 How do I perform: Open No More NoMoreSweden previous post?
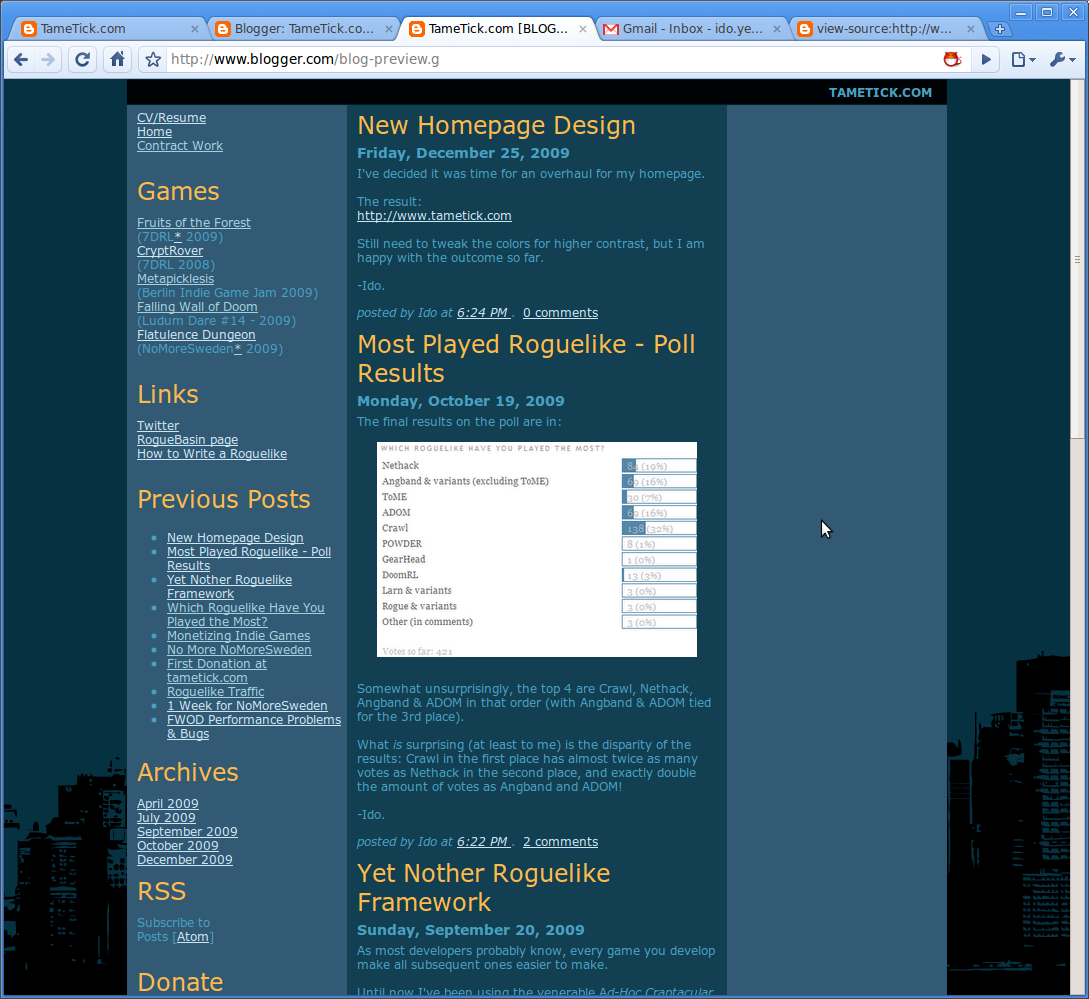pyautogui.click(x=239, y=650)
